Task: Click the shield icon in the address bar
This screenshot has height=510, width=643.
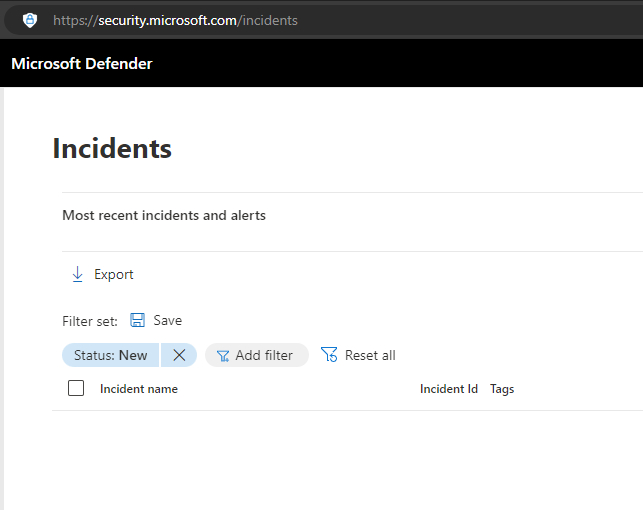Action: [x=30, y=20]
